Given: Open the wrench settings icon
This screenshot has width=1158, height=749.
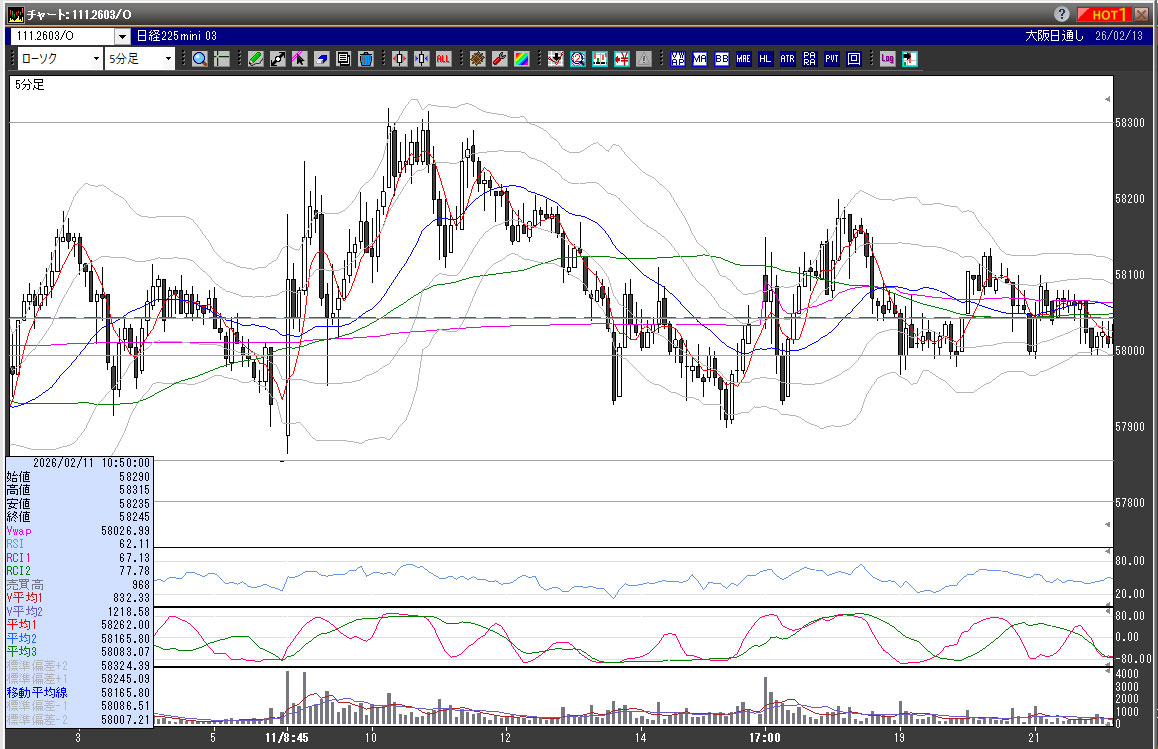Looking at the screenshot, I should click(x=500, y=59).
